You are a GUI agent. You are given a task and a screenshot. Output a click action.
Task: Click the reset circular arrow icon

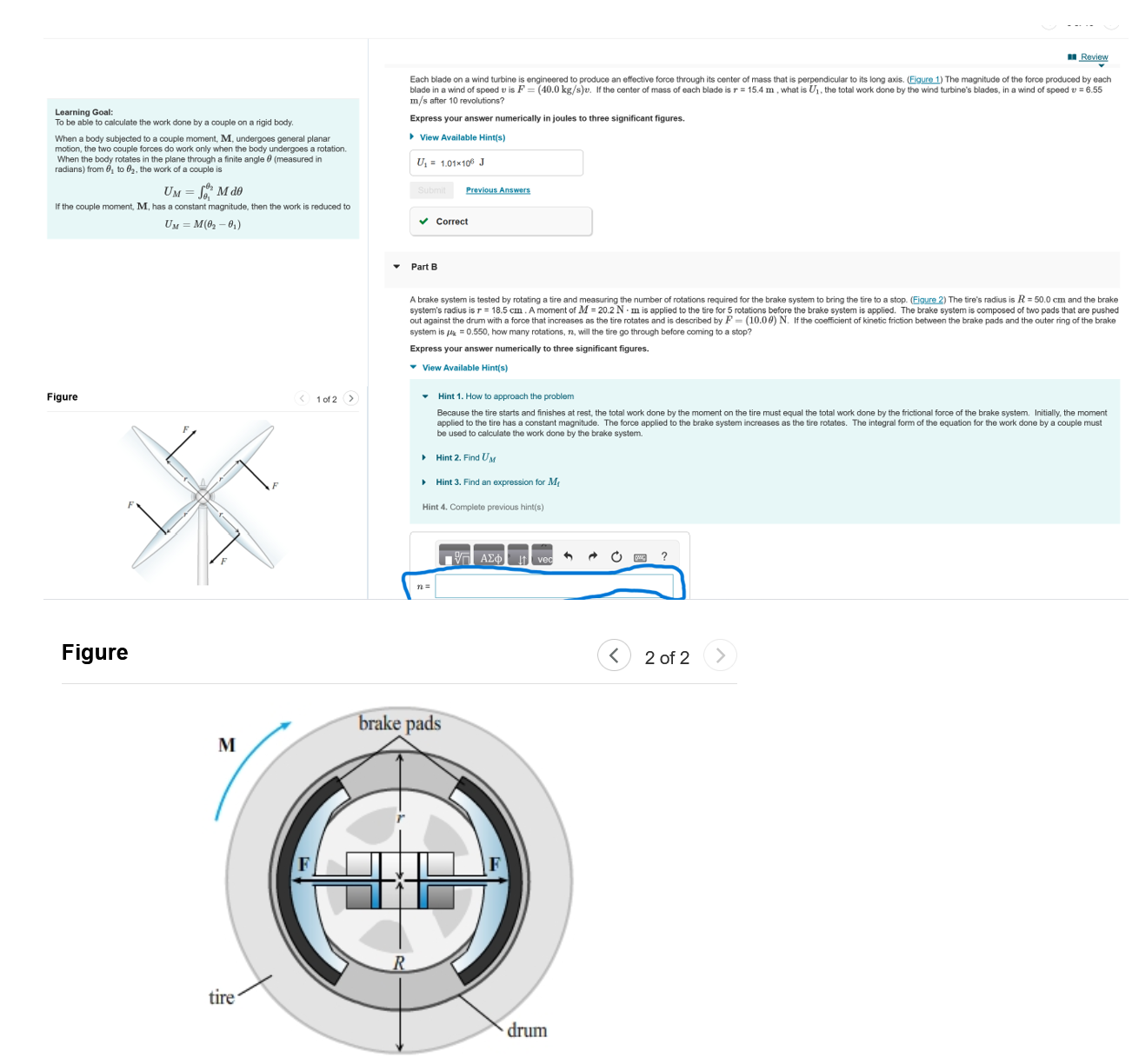(x=616, y=556)
